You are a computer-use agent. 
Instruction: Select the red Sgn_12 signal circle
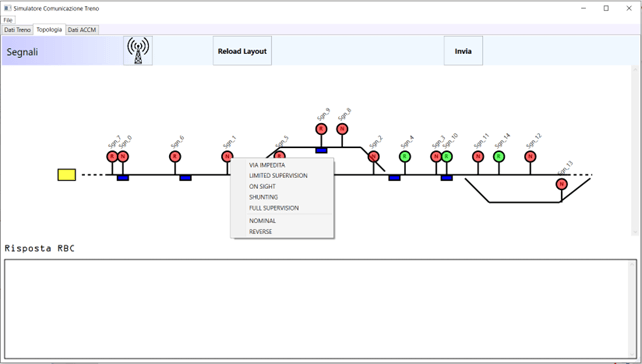[x=530, y=156]
